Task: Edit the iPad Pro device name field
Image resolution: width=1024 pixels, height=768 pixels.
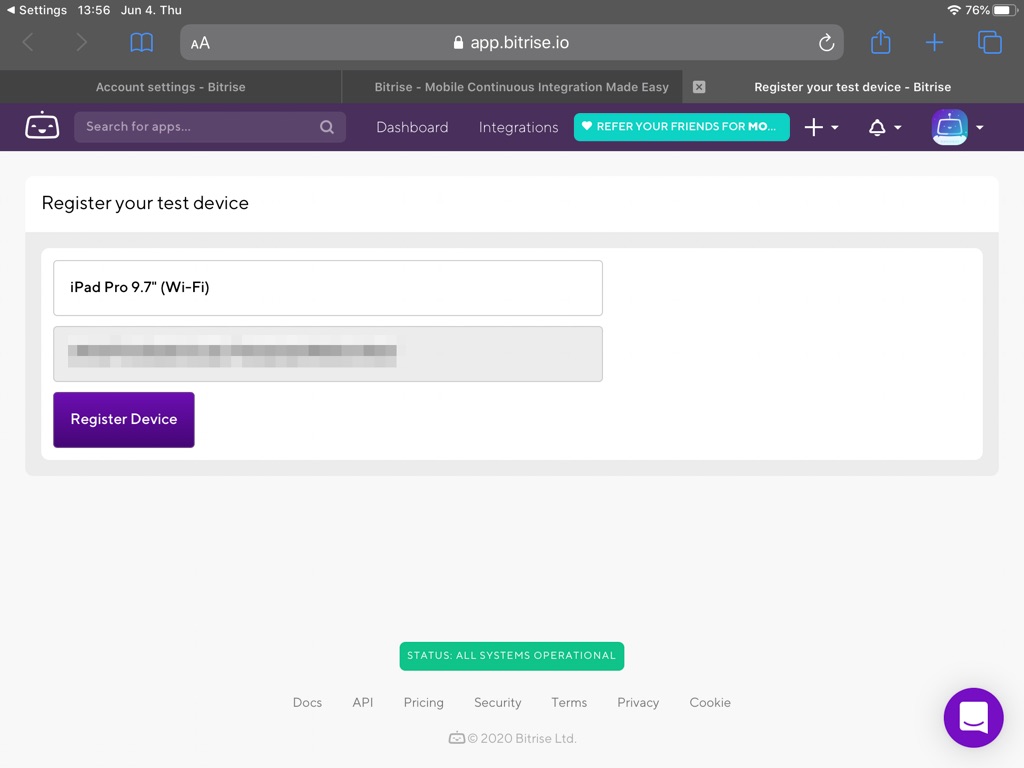Action: point(328,288)
